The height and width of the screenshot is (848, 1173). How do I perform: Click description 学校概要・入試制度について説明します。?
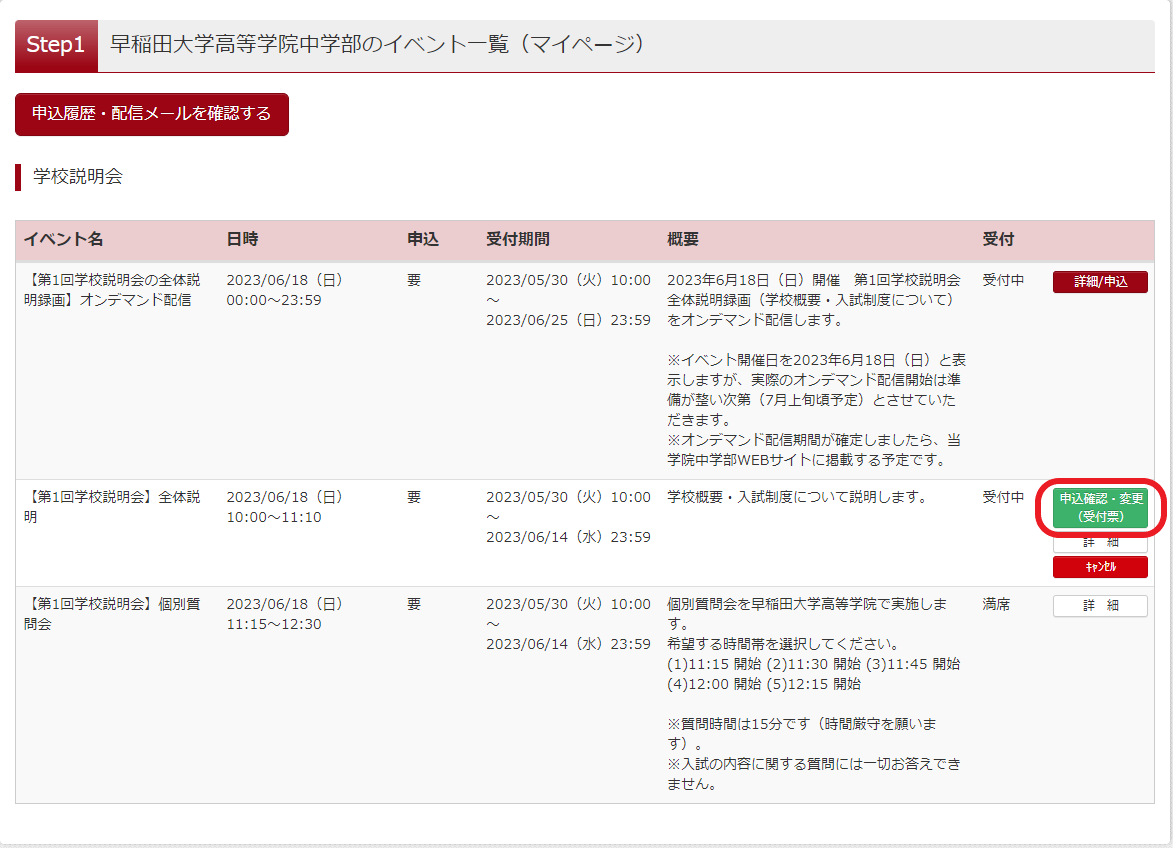tap(797, 497)
